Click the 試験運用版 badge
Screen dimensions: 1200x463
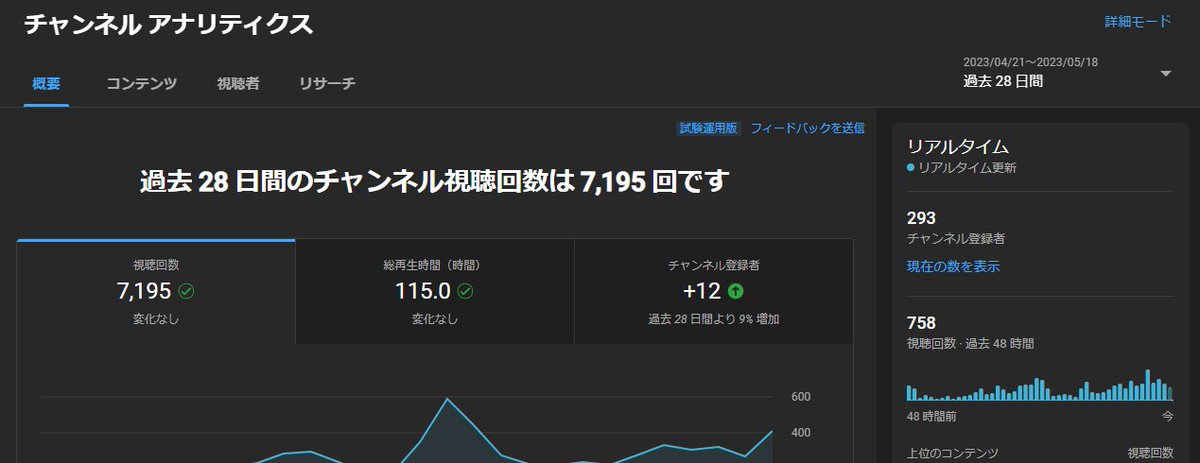click(708, 128)
